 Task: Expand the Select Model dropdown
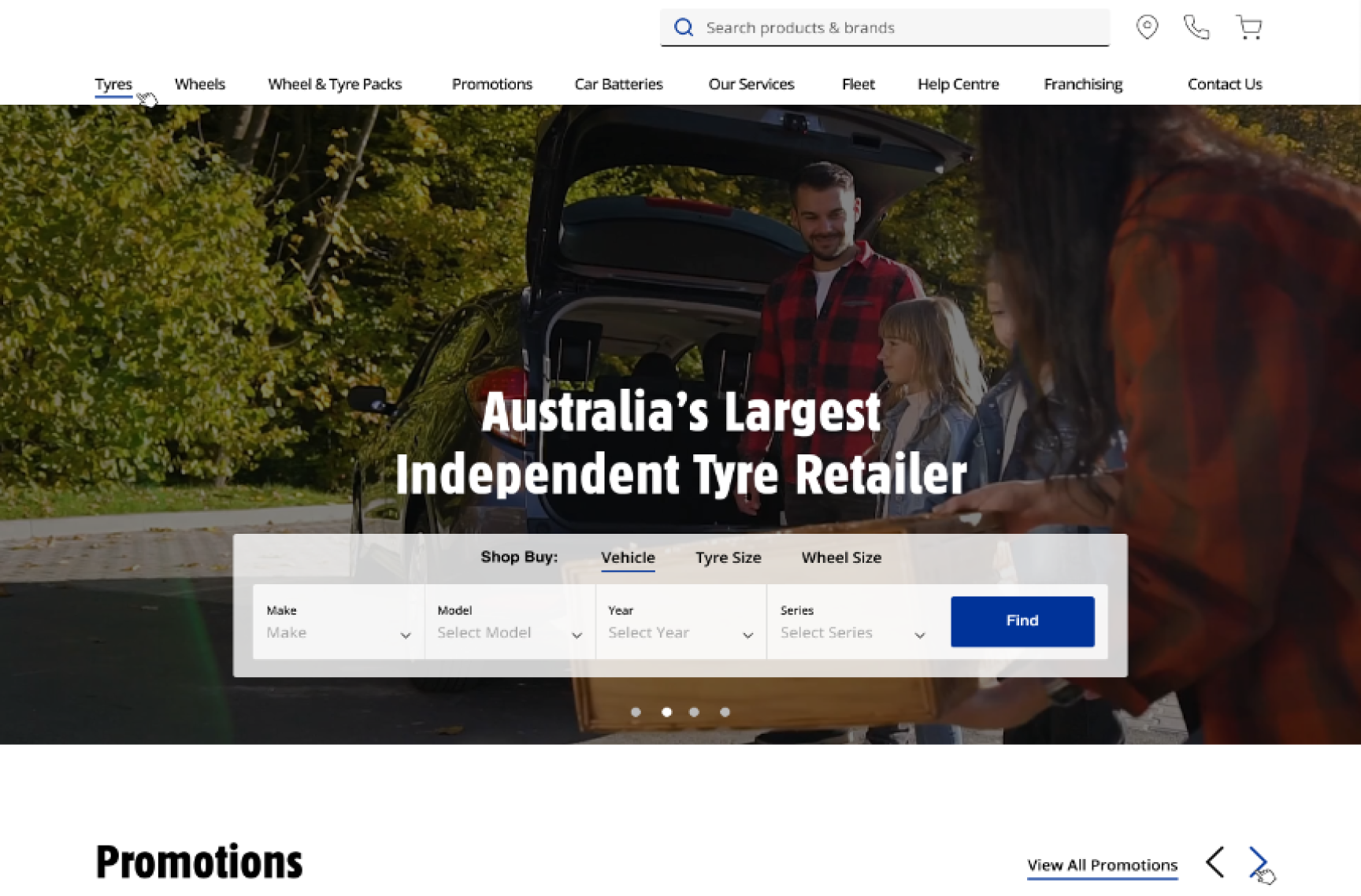(510, 622)
